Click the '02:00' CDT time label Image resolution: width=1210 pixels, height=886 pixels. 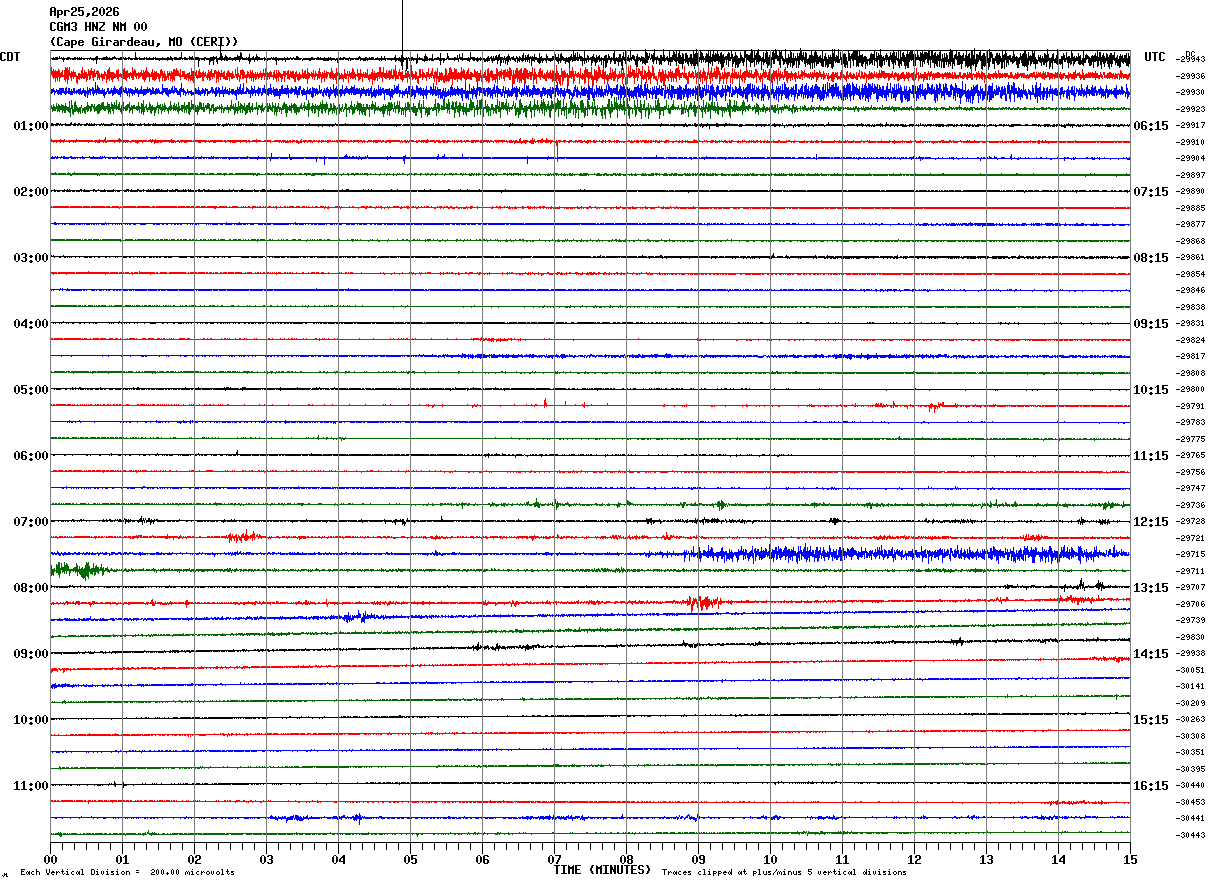pyautogui.click(x=31, y=192)
